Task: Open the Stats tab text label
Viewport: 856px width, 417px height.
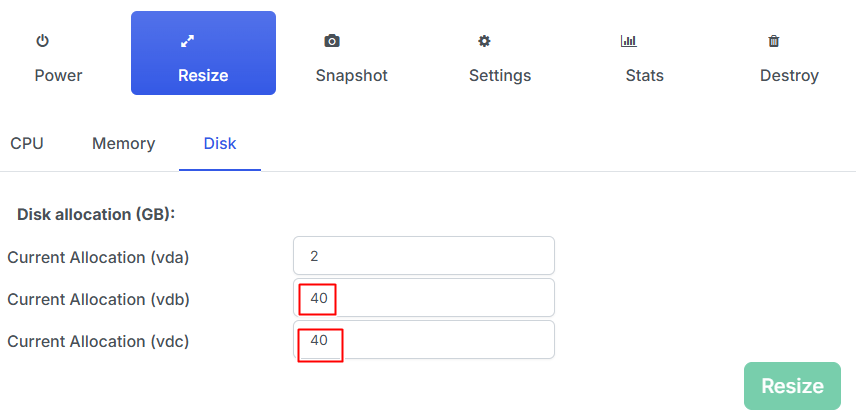Action: click(644, 75)
